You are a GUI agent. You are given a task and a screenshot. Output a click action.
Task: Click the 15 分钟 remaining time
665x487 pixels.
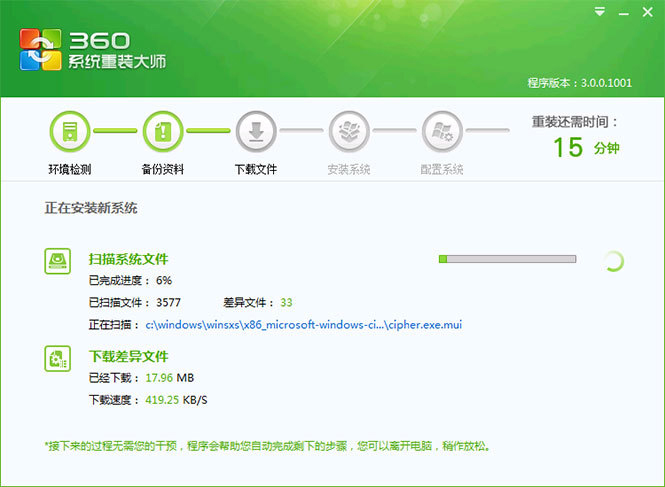click(x=586, y=148)
